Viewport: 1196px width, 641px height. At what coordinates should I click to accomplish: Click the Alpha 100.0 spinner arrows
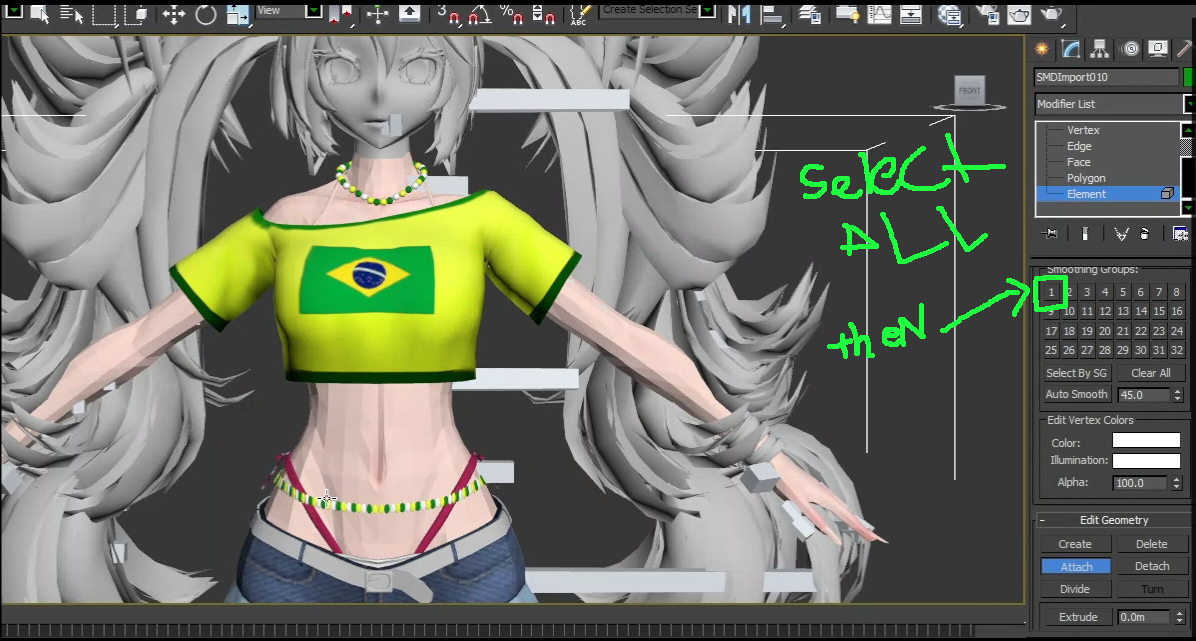1175,483
